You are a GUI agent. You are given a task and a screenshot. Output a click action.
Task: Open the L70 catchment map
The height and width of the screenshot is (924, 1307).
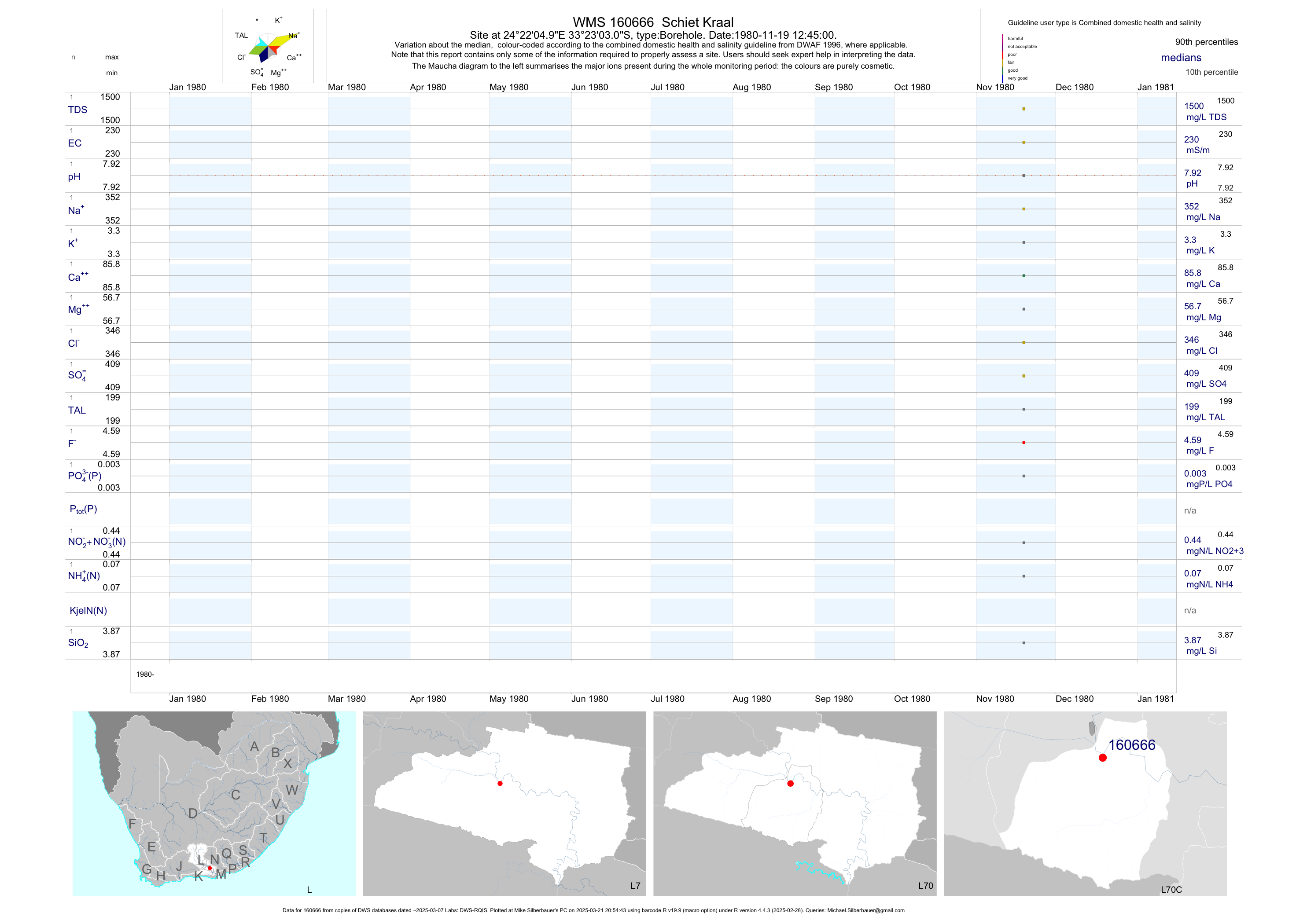tap(795, 803)
